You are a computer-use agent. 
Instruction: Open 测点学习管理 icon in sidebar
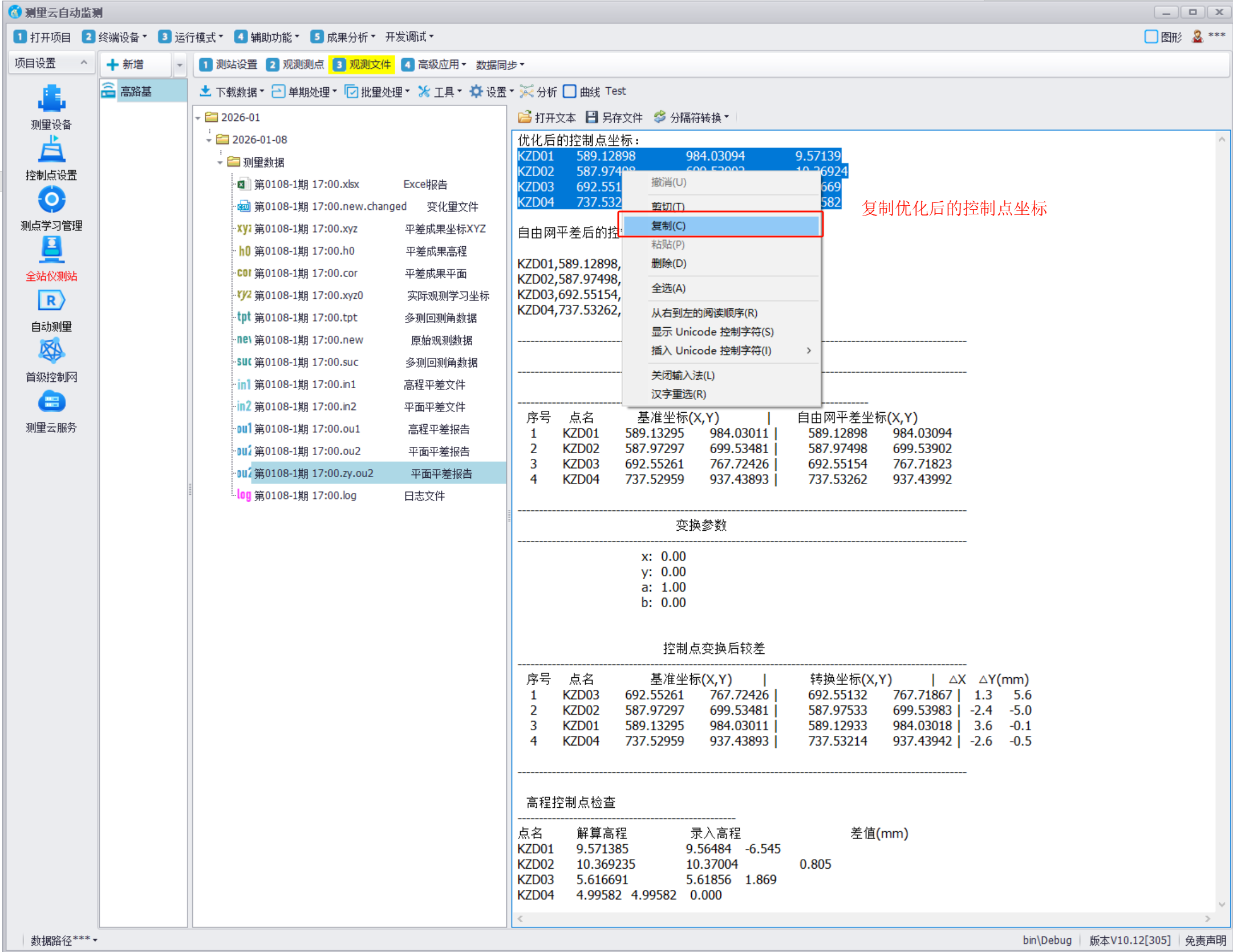coord(51,200)
